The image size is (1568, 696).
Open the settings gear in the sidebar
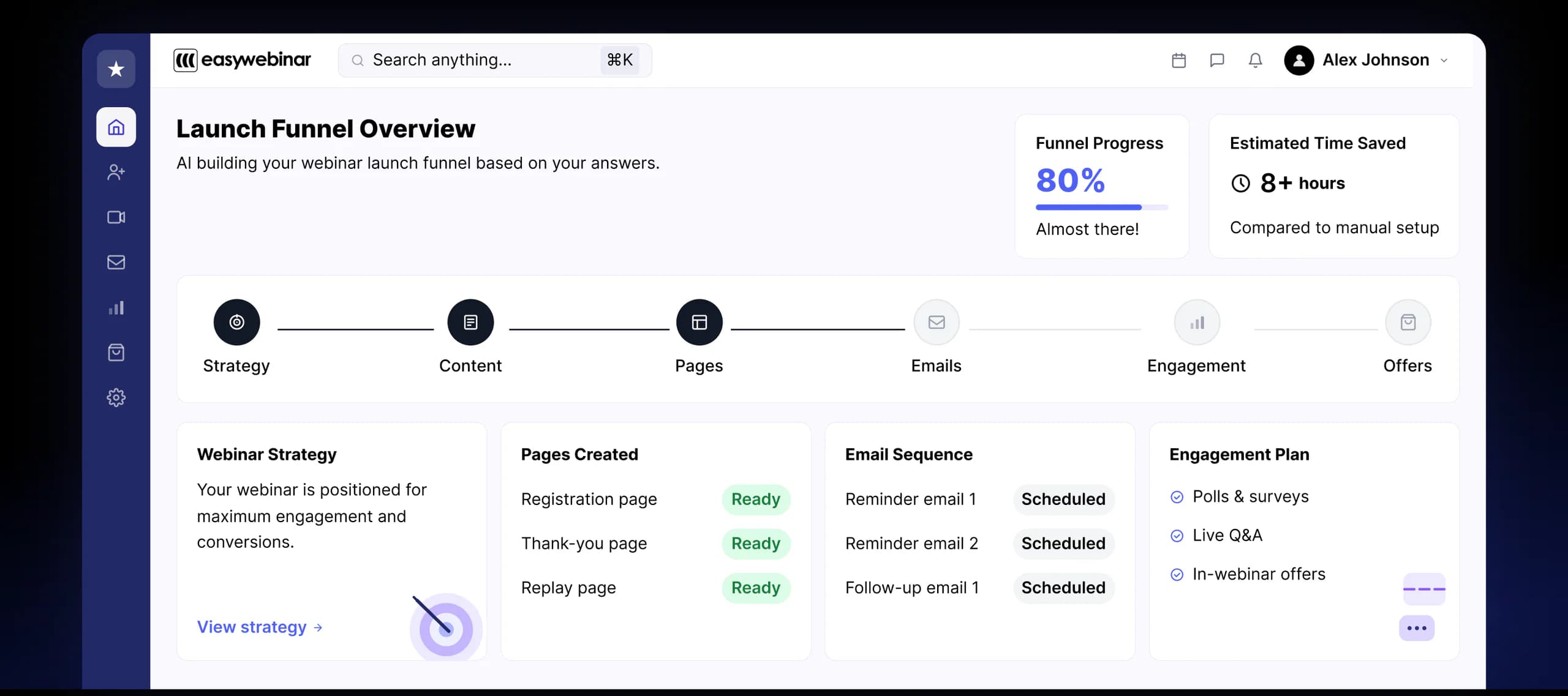116,398
